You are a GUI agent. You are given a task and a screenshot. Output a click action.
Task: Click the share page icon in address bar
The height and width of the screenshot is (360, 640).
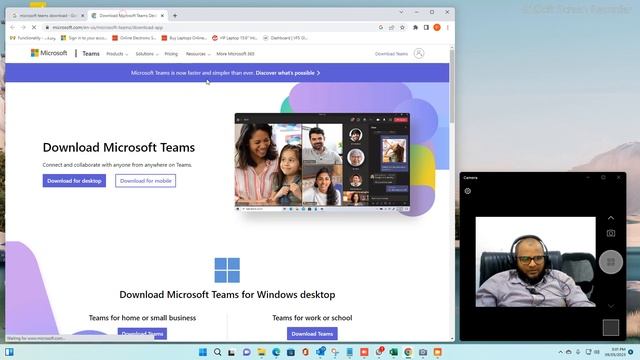(391, 27)
